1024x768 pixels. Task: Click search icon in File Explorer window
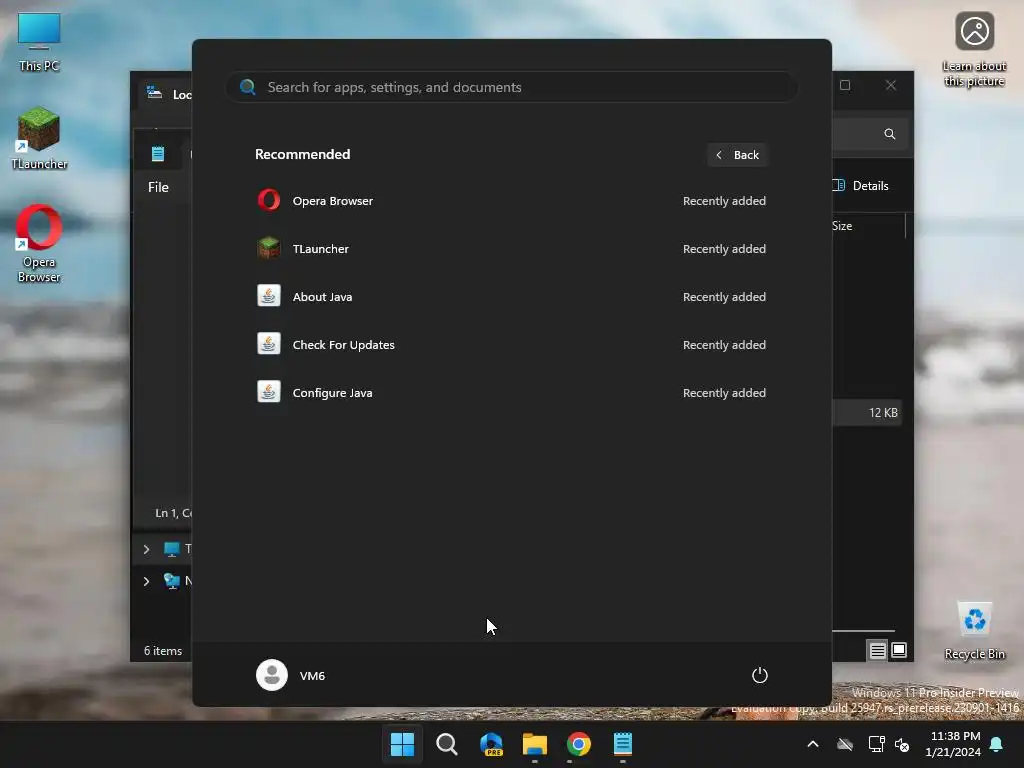point(889,134)
